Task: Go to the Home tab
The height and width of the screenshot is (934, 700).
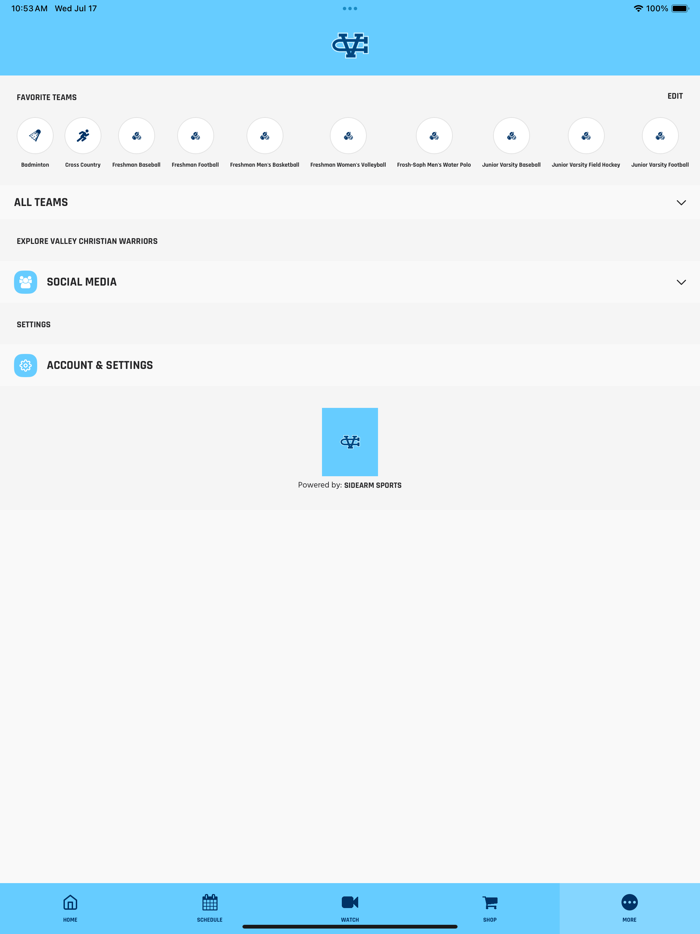Action: coord(70,908)
